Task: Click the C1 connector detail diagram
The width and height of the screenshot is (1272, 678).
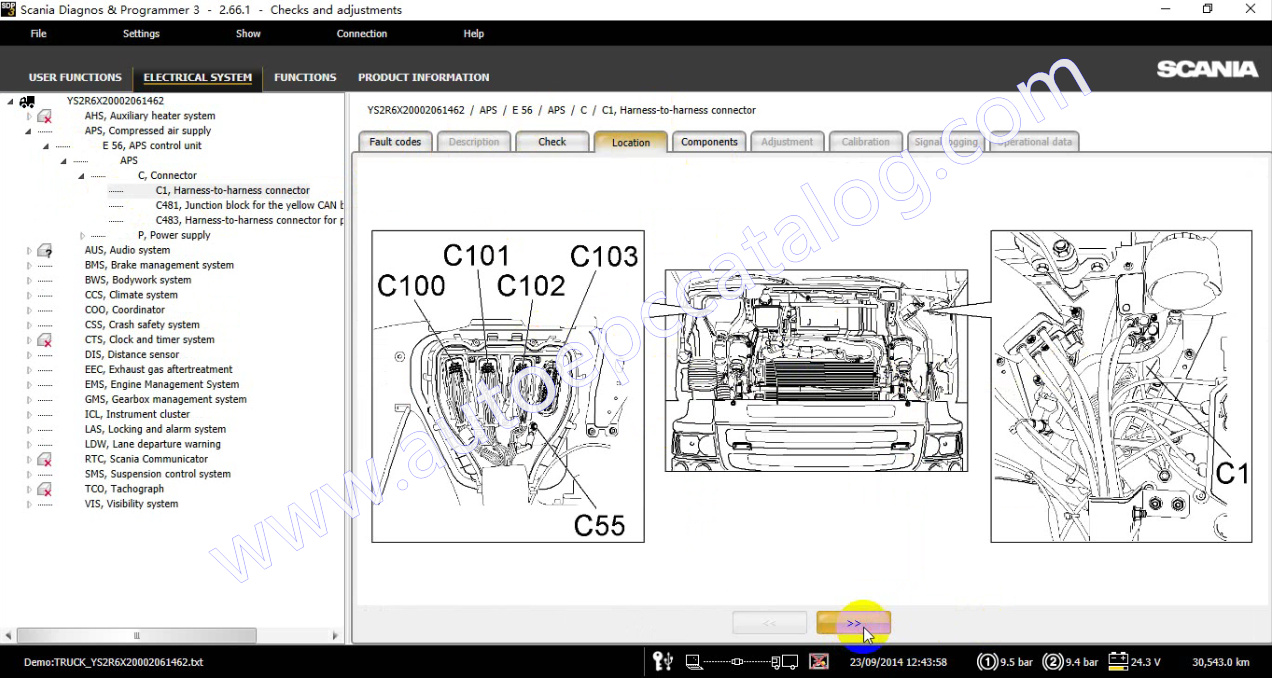Action: (1121, 387)
